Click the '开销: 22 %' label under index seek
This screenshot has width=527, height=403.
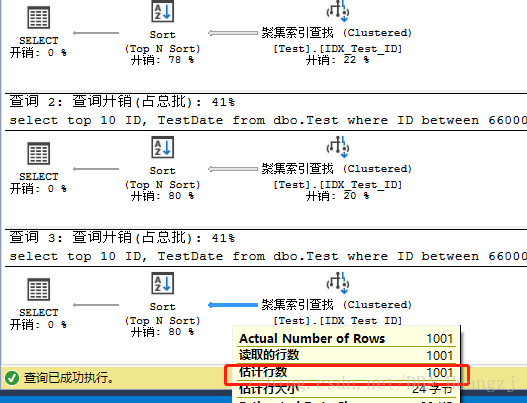click(337, 60)
